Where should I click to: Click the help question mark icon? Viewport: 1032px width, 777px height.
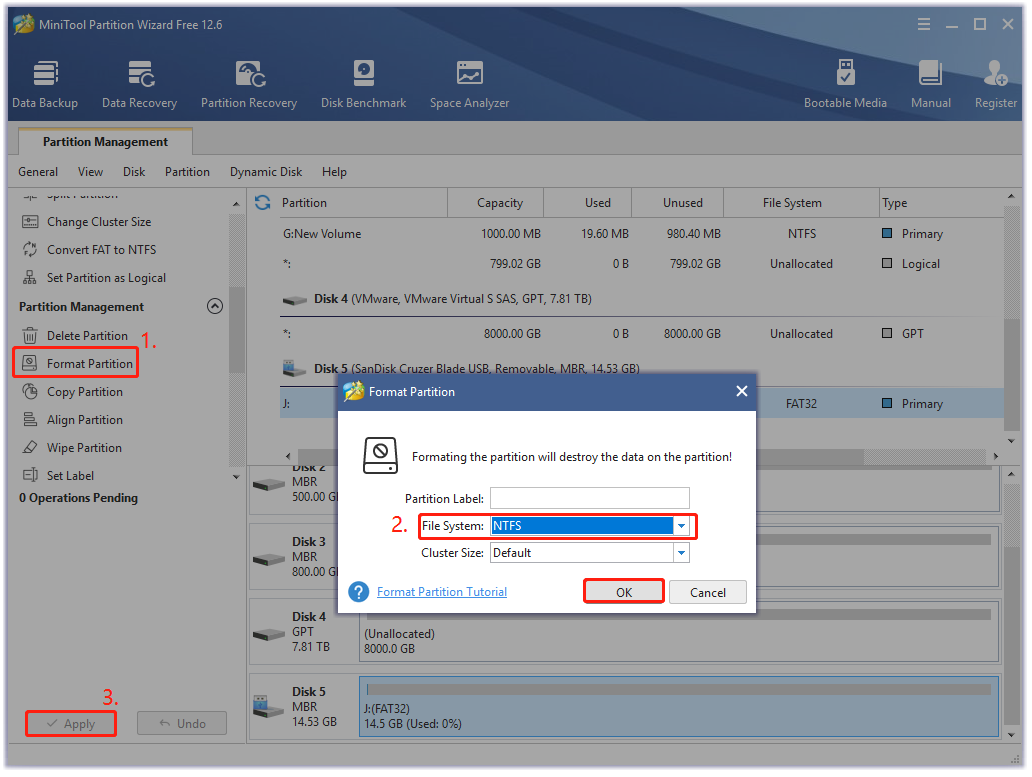click(x=359, y=592)
